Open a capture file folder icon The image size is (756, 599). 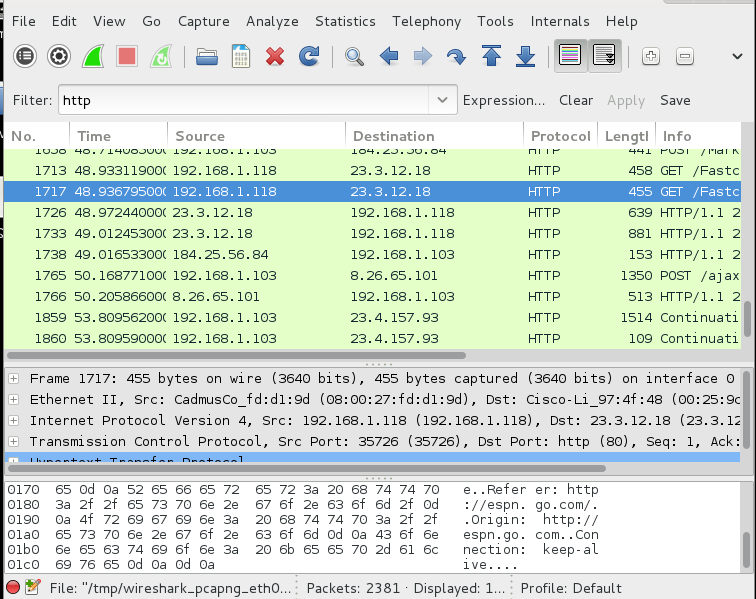click(x=207, y=57)
